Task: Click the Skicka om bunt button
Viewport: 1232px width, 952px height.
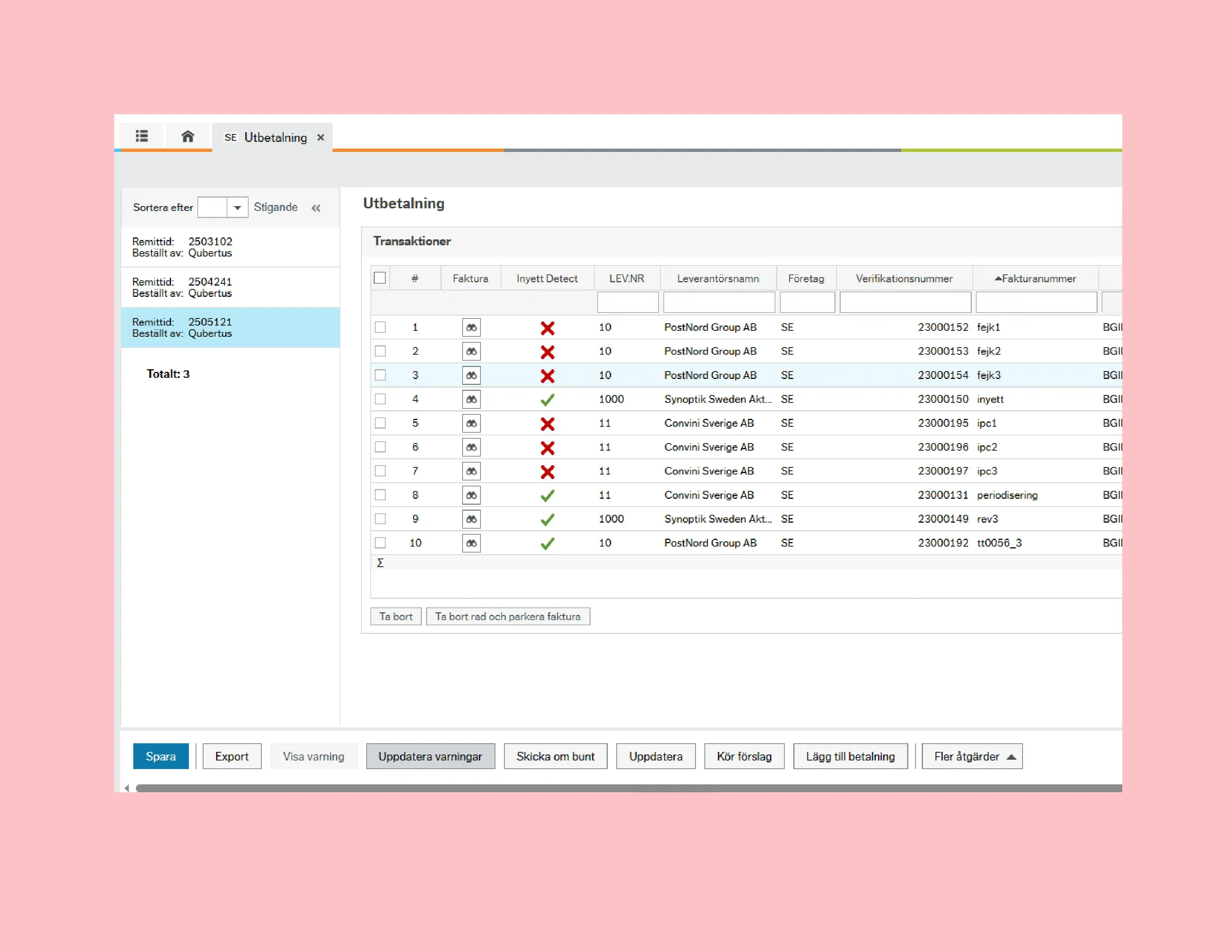Action: [x=556, y=756]
